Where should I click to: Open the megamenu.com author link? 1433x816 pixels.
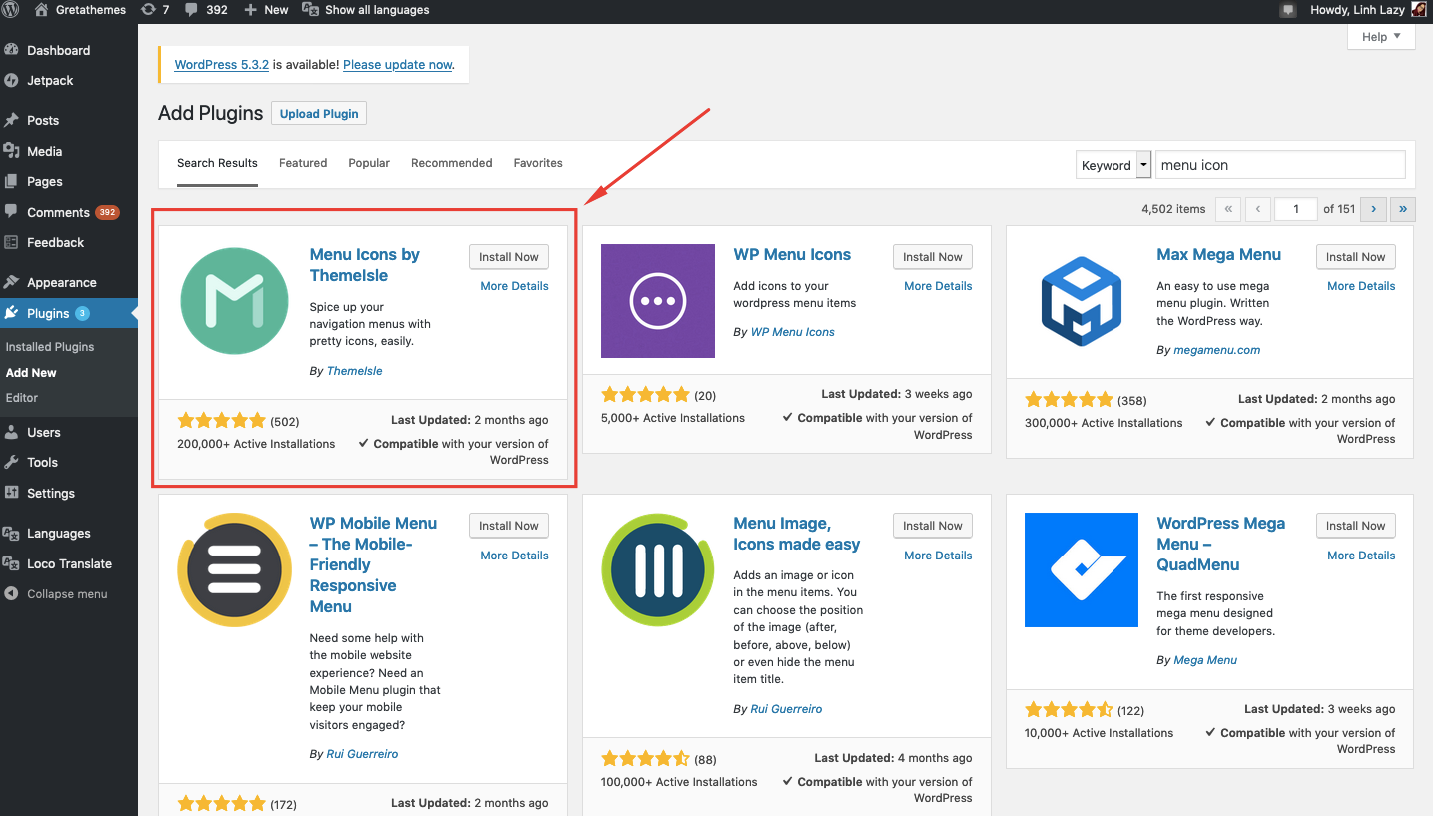tap(1216, 350)
